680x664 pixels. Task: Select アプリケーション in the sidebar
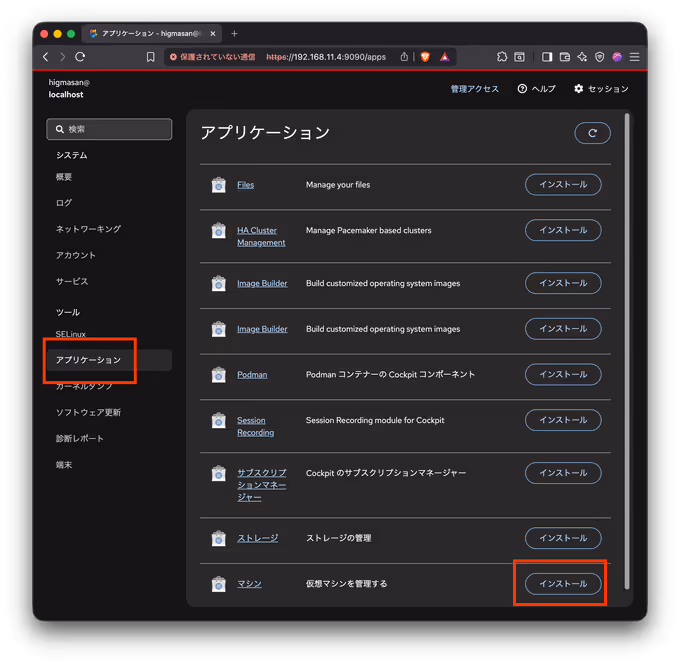(x=109, y=360)
